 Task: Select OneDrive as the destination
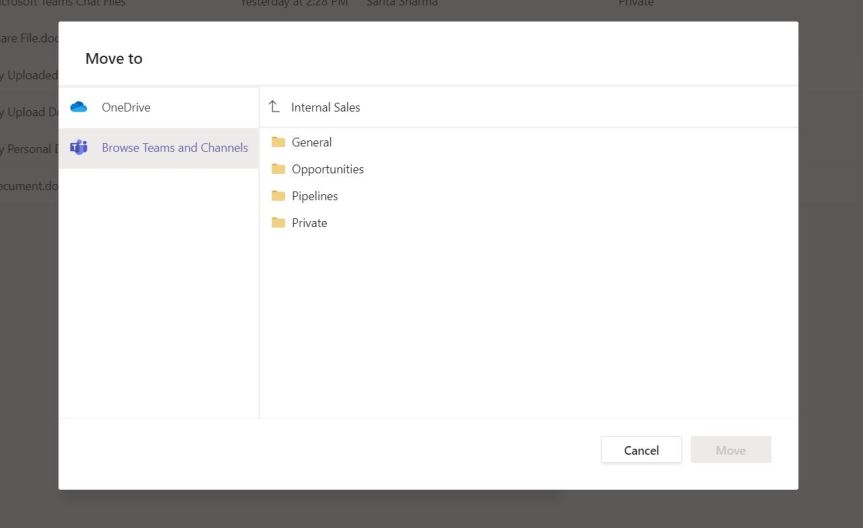click(126, 107)
